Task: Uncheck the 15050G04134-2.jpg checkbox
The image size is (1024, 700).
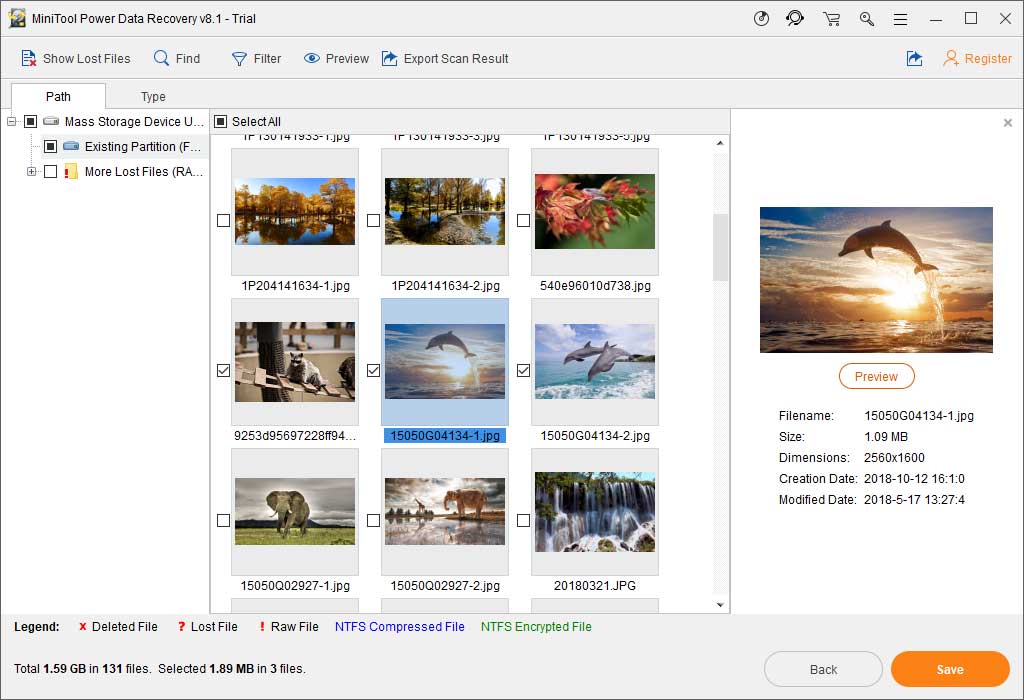Action: pos(523,370)
